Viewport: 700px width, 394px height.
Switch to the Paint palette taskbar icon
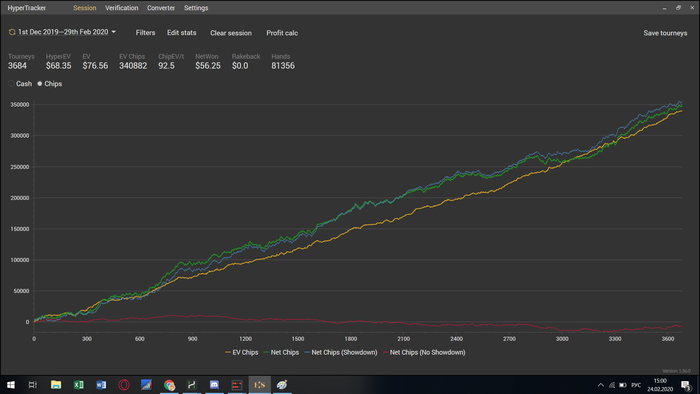click(x=282, y=385)
